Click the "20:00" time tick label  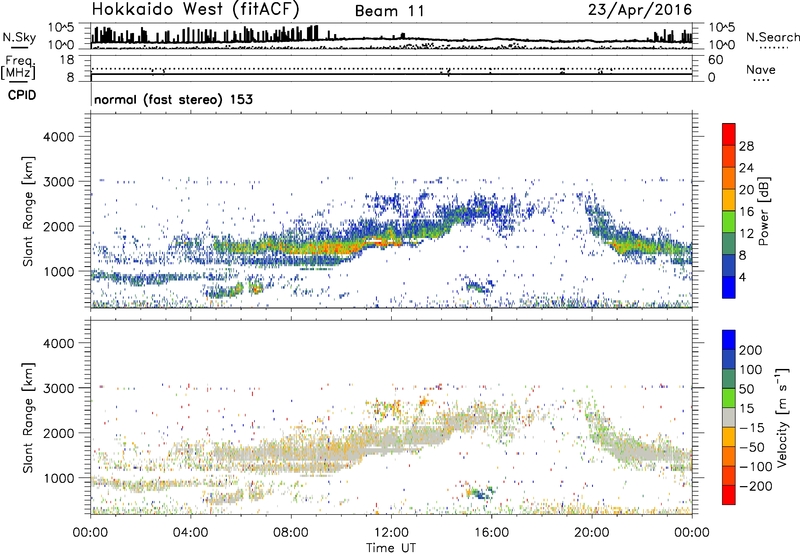tap(591, 533)
